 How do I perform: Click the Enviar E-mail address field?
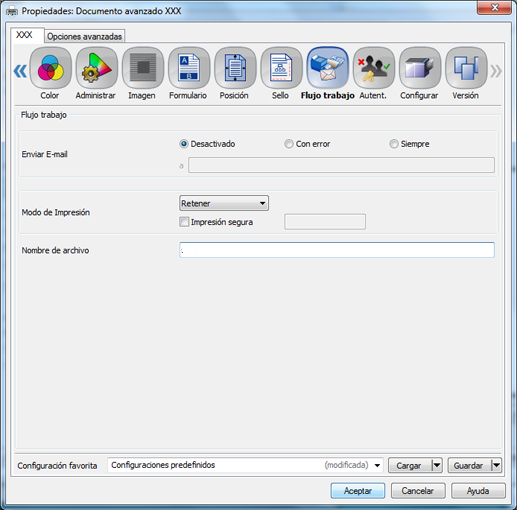[341, 165]
